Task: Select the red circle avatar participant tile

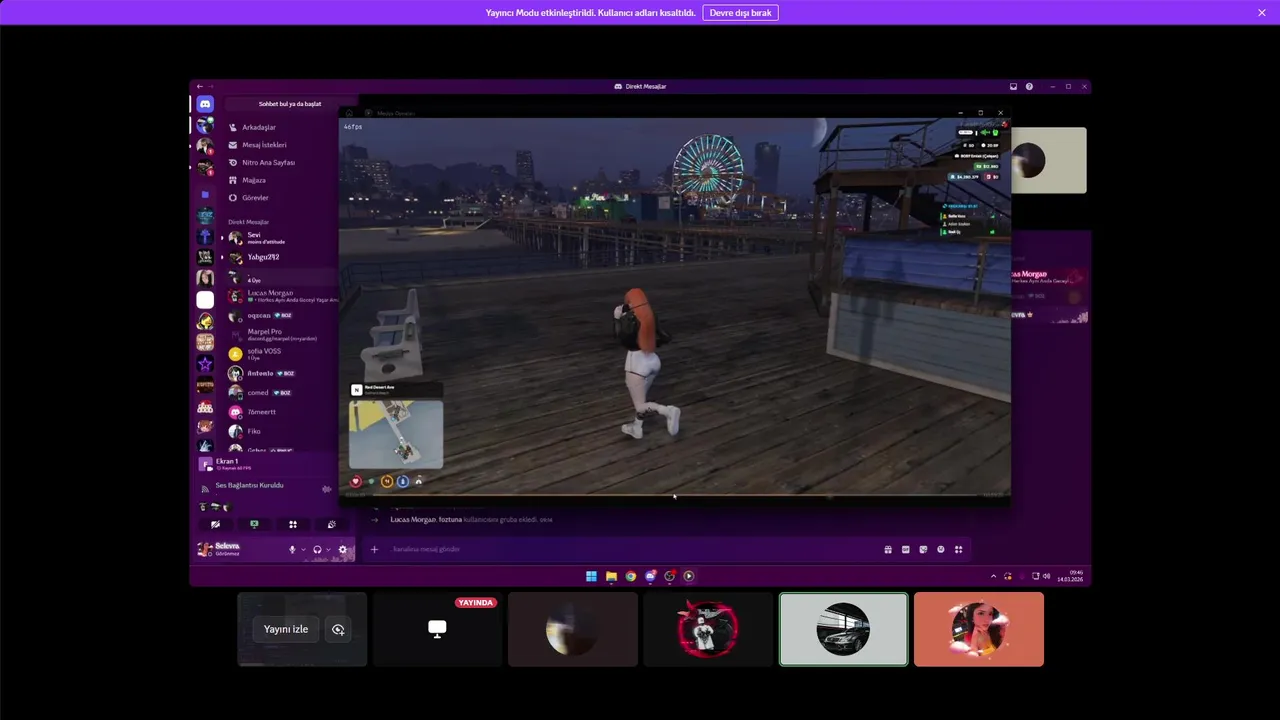Action: click(708, 629)
